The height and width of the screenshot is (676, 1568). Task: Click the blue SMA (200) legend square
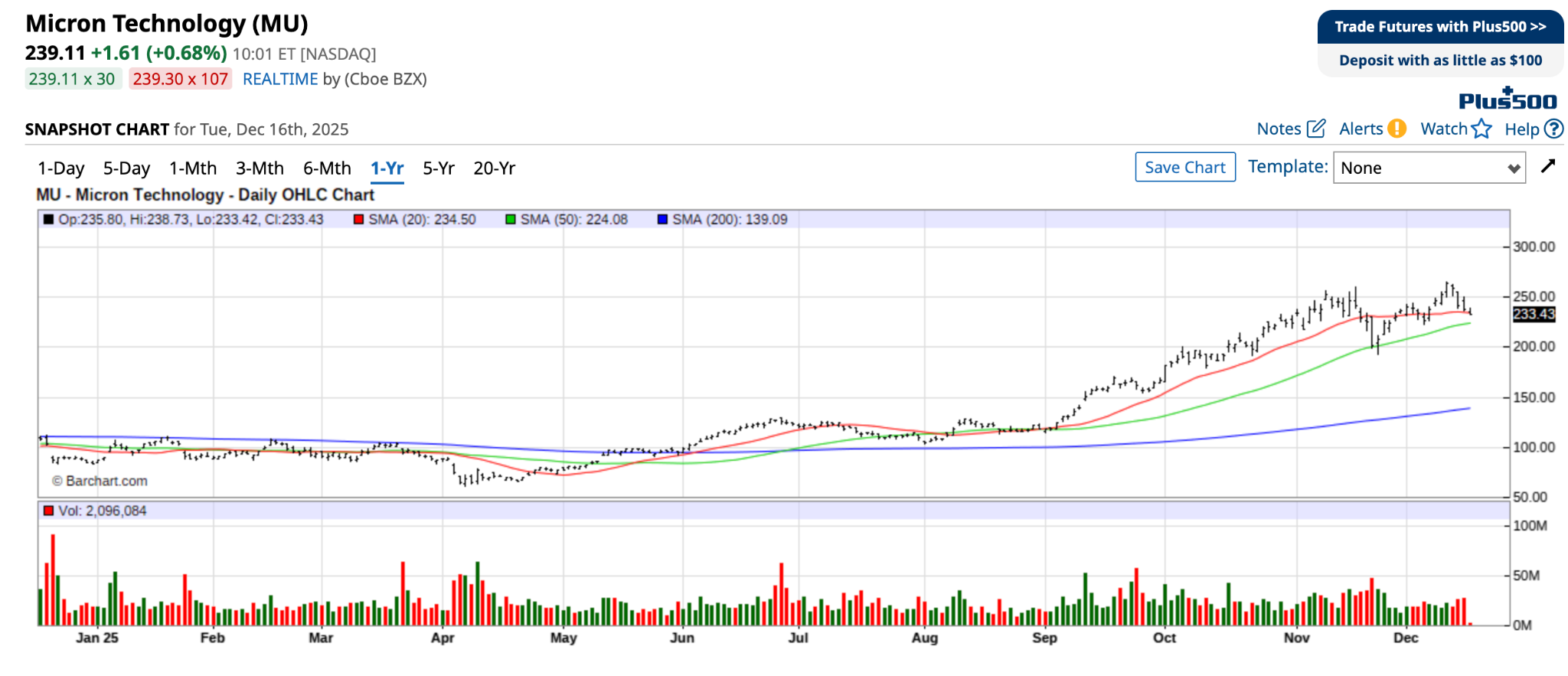pyautogui.click(x=662, y=220)
